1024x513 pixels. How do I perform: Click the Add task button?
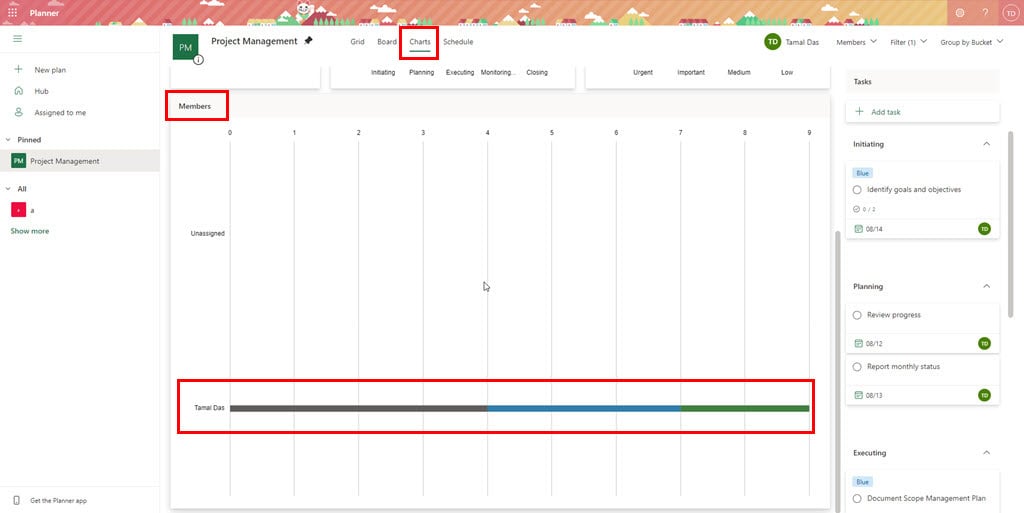(x=922, y=112)
